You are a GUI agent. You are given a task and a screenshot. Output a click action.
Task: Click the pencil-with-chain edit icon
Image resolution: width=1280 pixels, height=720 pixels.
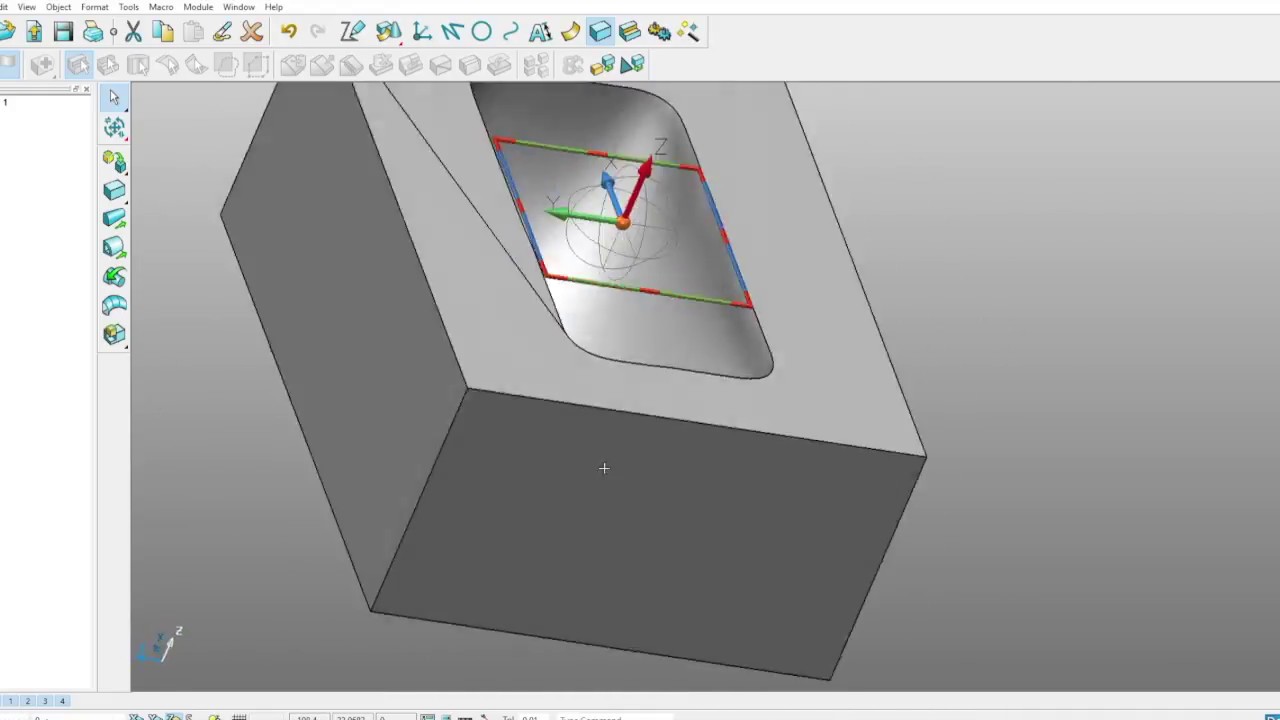tap(222, 32)
